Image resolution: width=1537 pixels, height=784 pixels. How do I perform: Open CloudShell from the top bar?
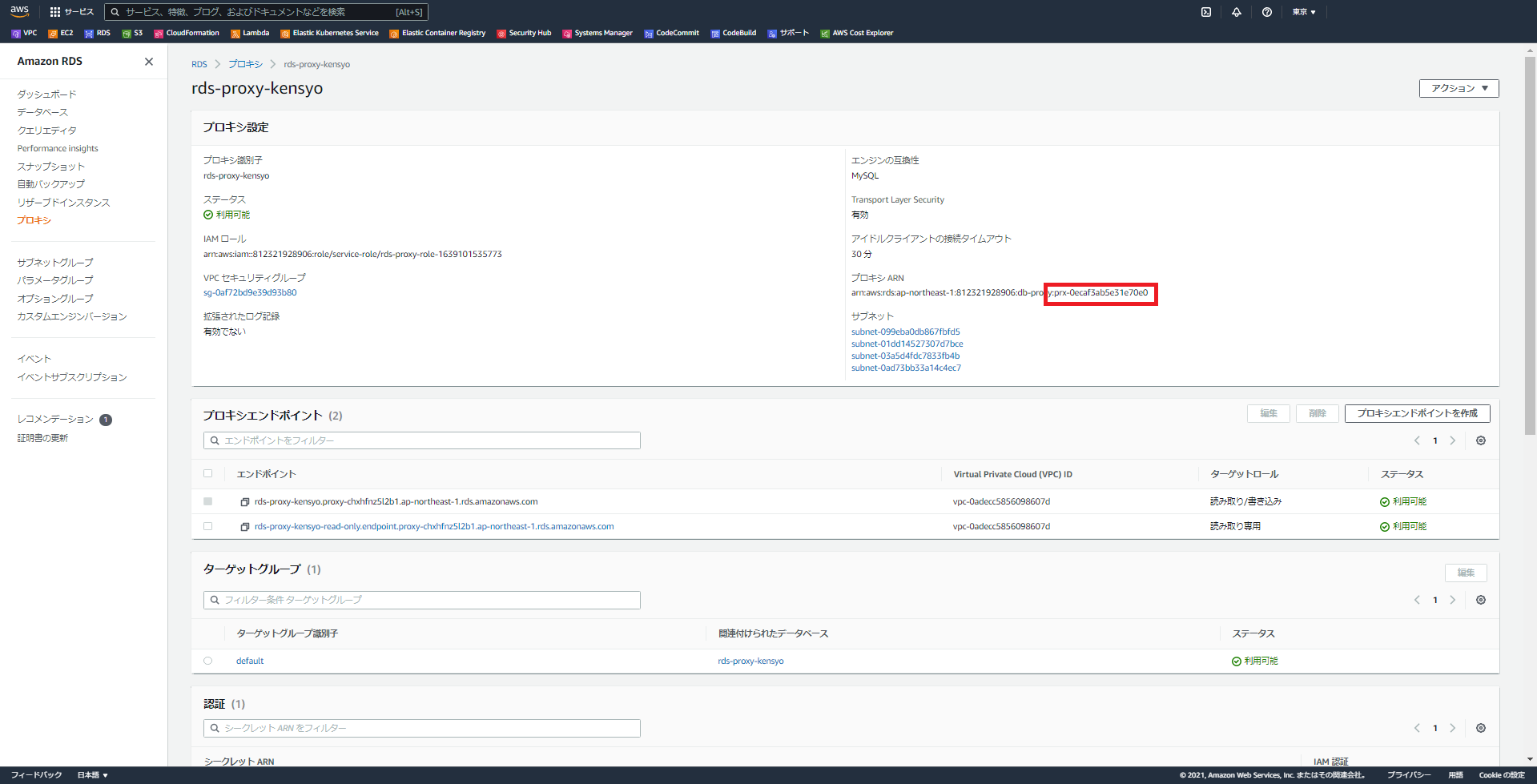pyautogui.click(x=1205, y=11)
